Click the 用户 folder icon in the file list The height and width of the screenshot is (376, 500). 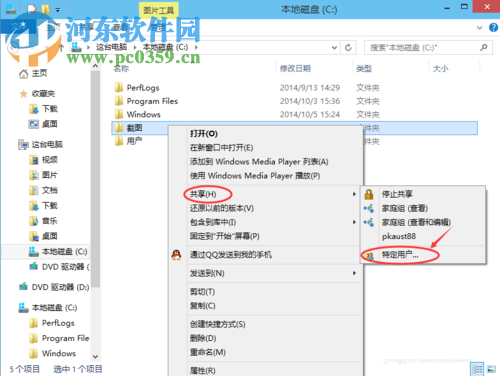point(119,141)
